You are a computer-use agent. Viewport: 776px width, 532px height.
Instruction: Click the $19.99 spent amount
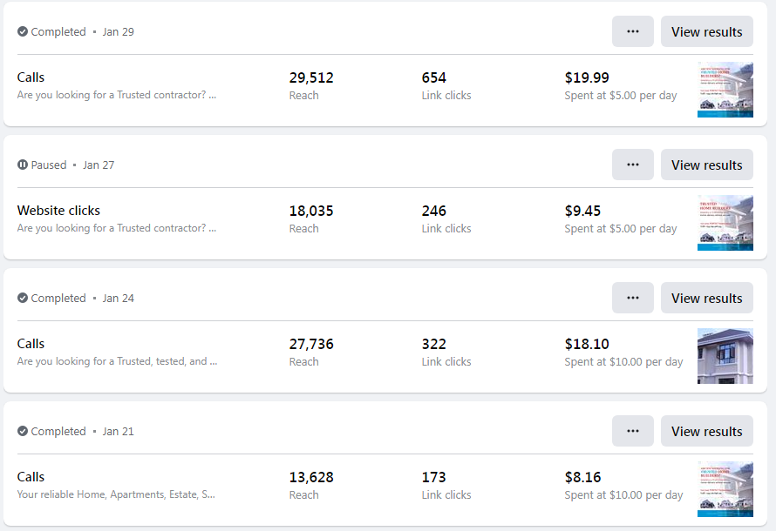(587, 78)
